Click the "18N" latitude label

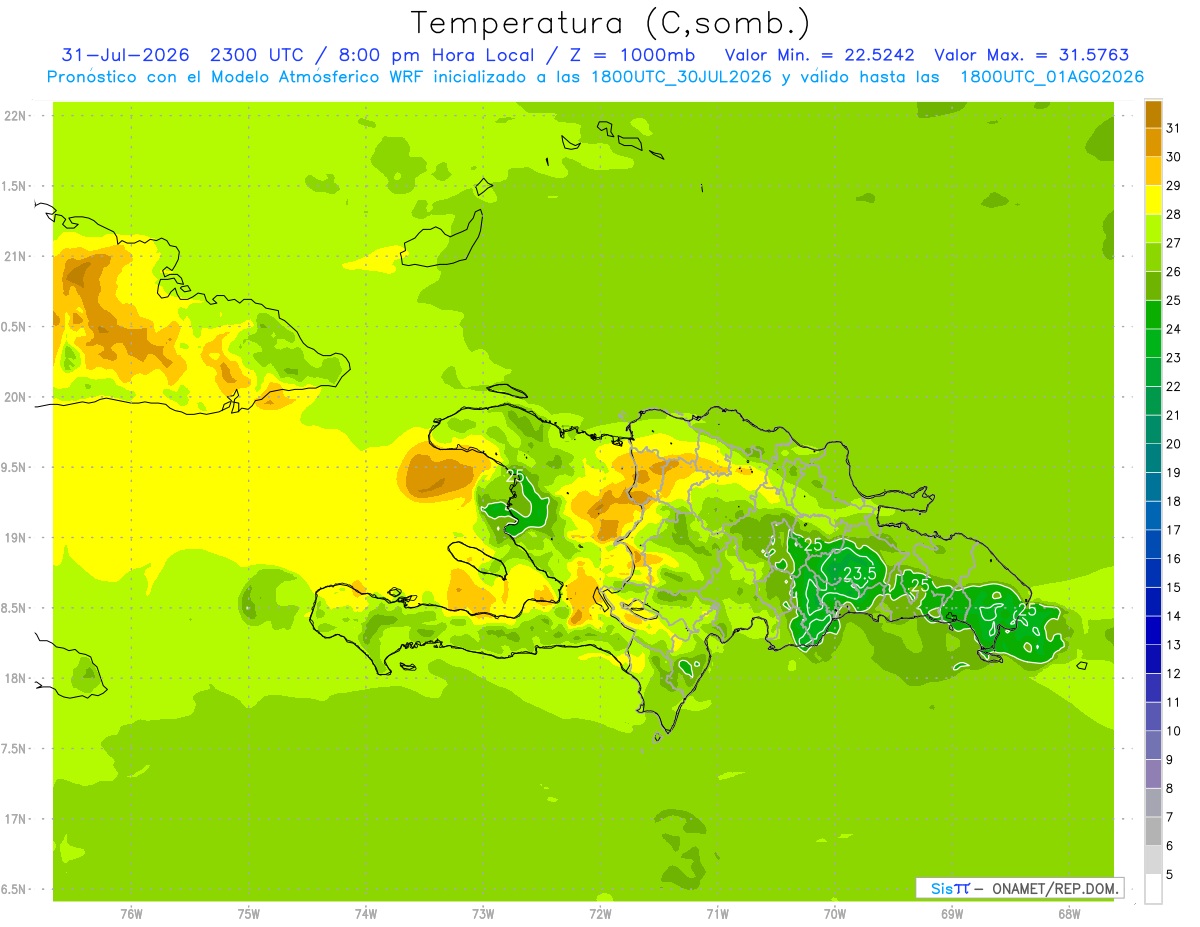pyautogui.click(x=15, y=678)
